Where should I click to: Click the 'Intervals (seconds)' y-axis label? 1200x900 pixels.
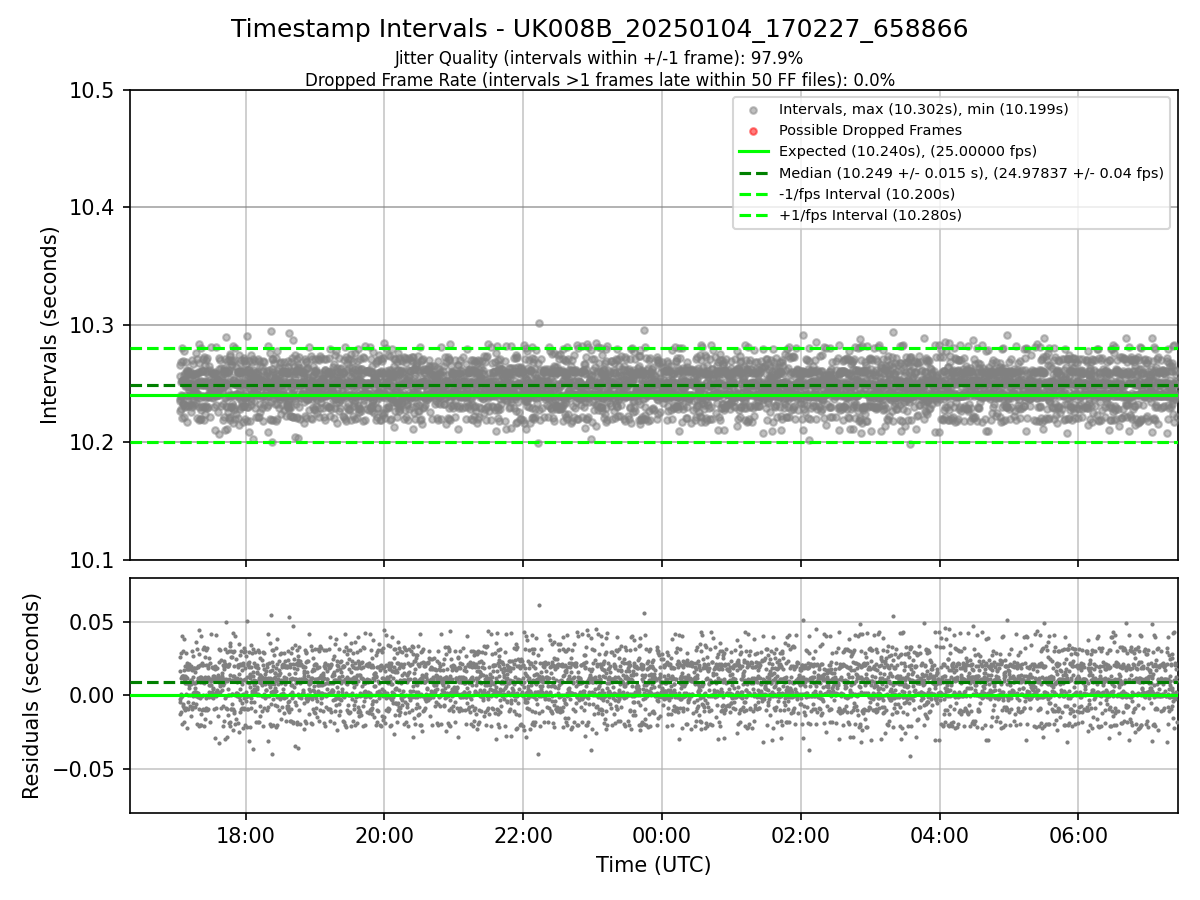[50, 325]
